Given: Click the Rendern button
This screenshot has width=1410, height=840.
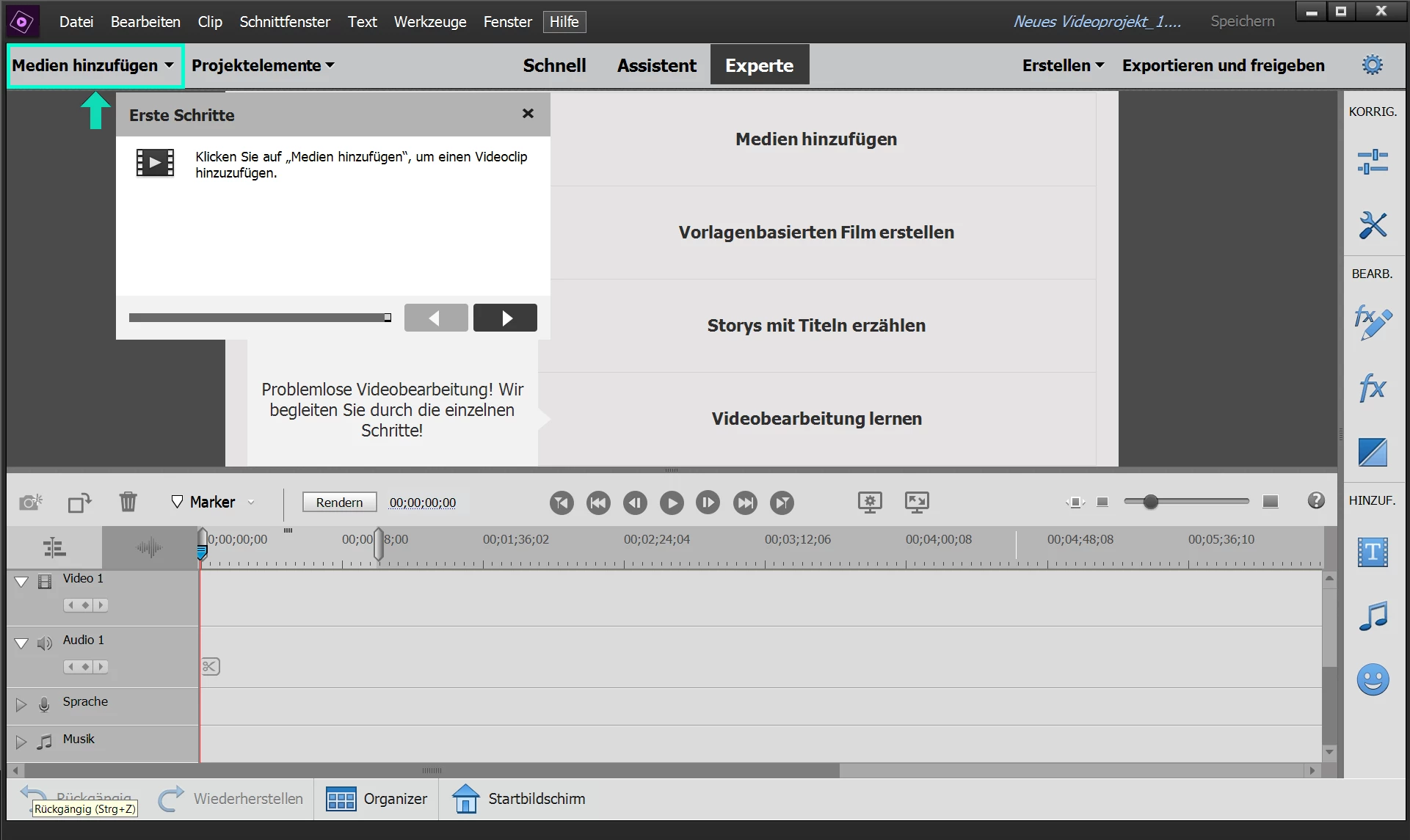Looking at the screenshot, I should 339,503.
